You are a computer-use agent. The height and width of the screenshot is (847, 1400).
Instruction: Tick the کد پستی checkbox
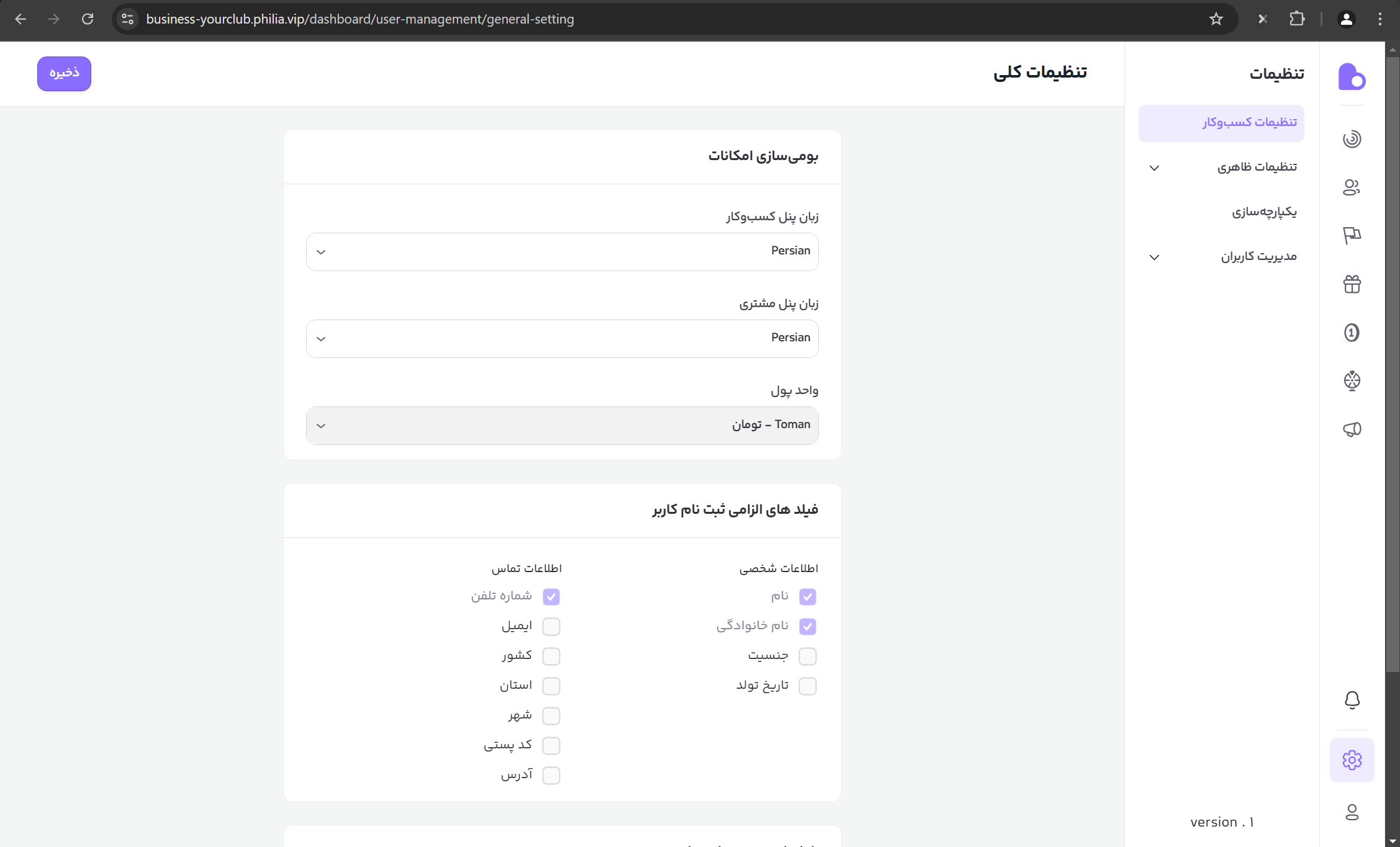point(551,746)
